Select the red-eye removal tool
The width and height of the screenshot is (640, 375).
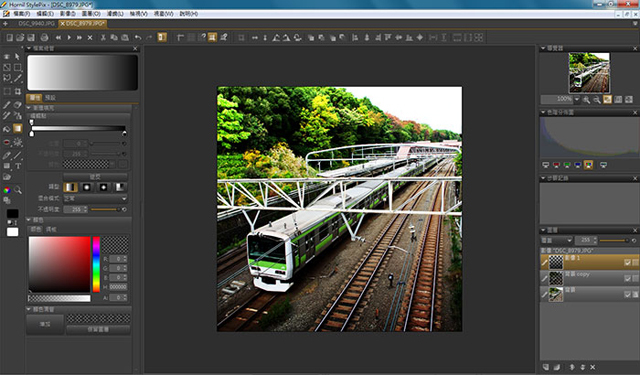(x=7, y=142)
